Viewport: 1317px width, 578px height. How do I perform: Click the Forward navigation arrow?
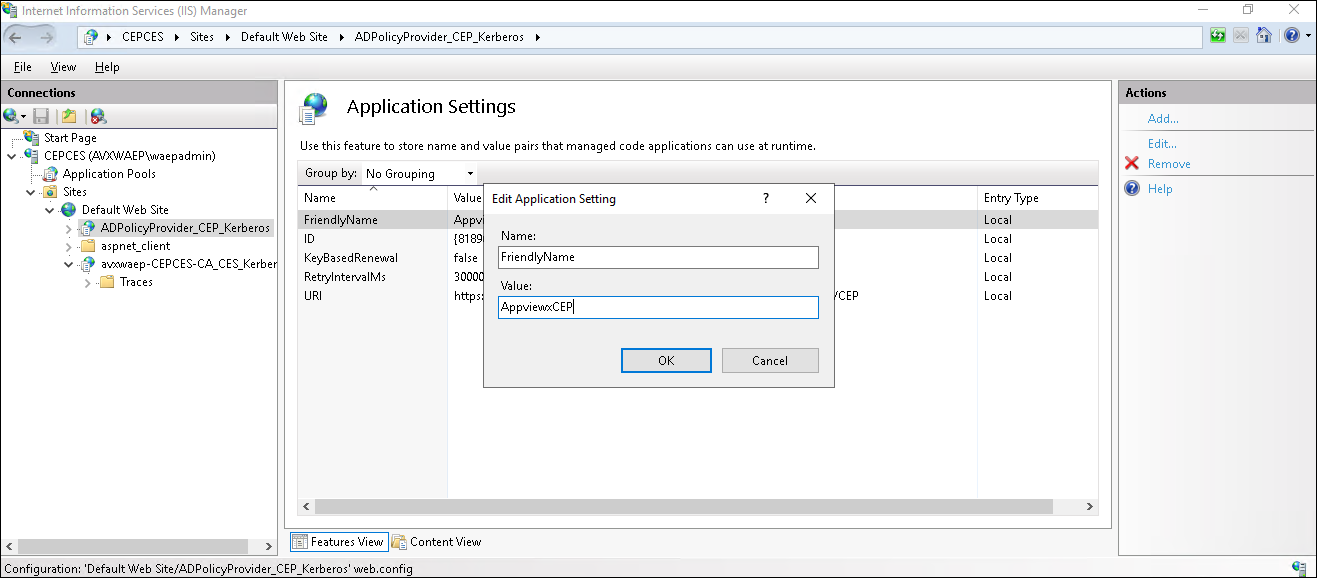click(47, 36)
